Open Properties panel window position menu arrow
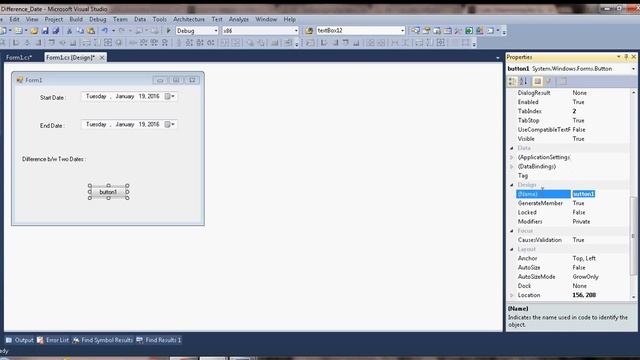The width and height of the screenshot is (640, 360). [x=619, y=57]
